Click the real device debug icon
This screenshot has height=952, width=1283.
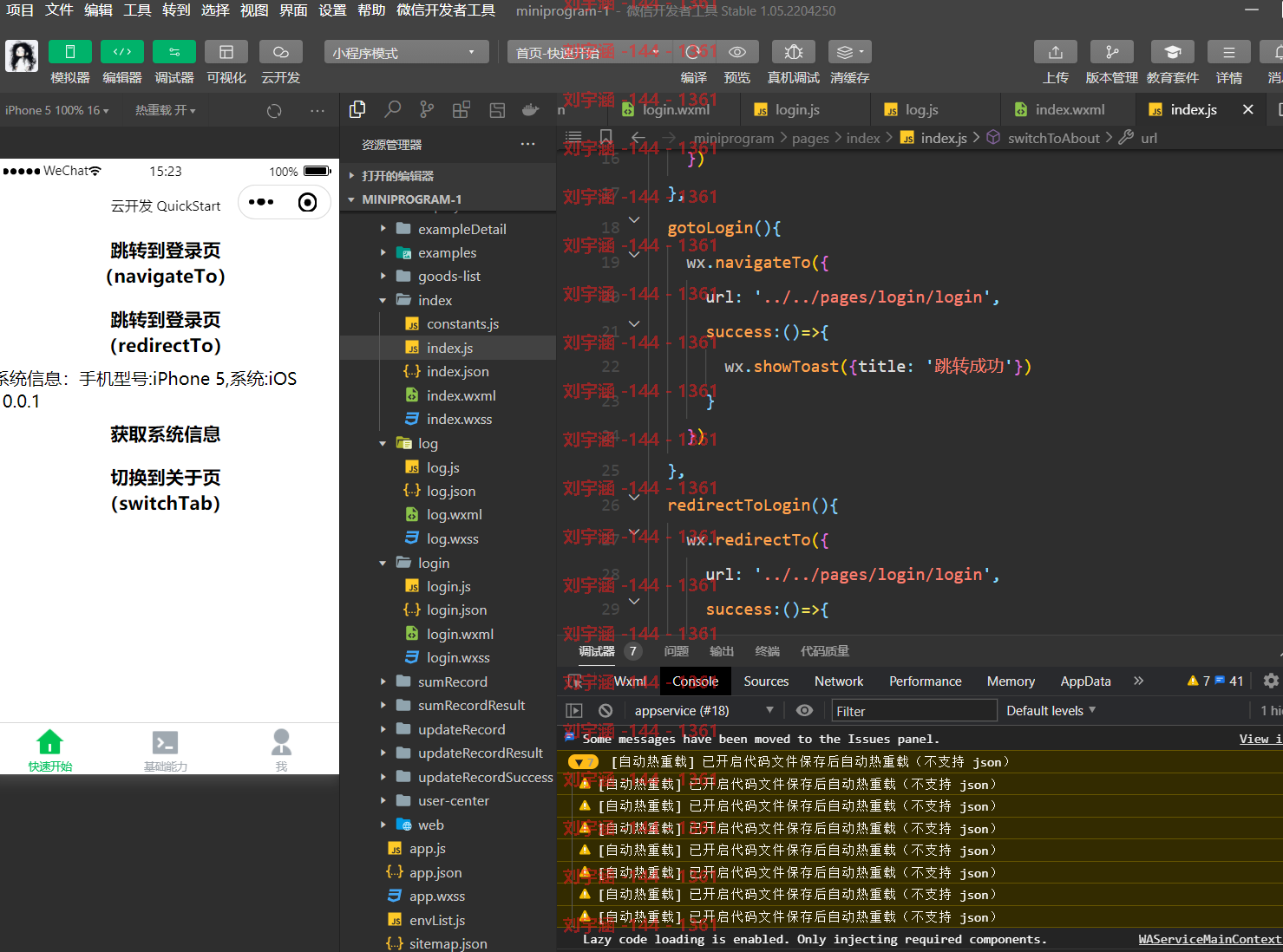tap(793, 52)
